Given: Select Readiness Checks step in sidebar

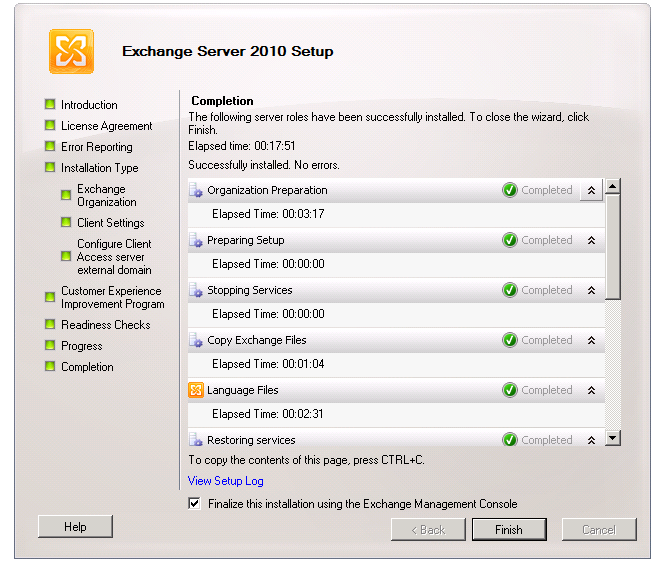Looking at the screenshot, I should 106,325.
